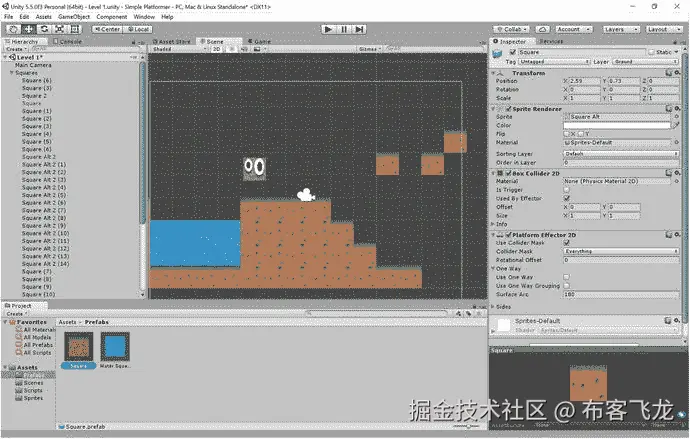Switch to the Game tab

point(259,41)
